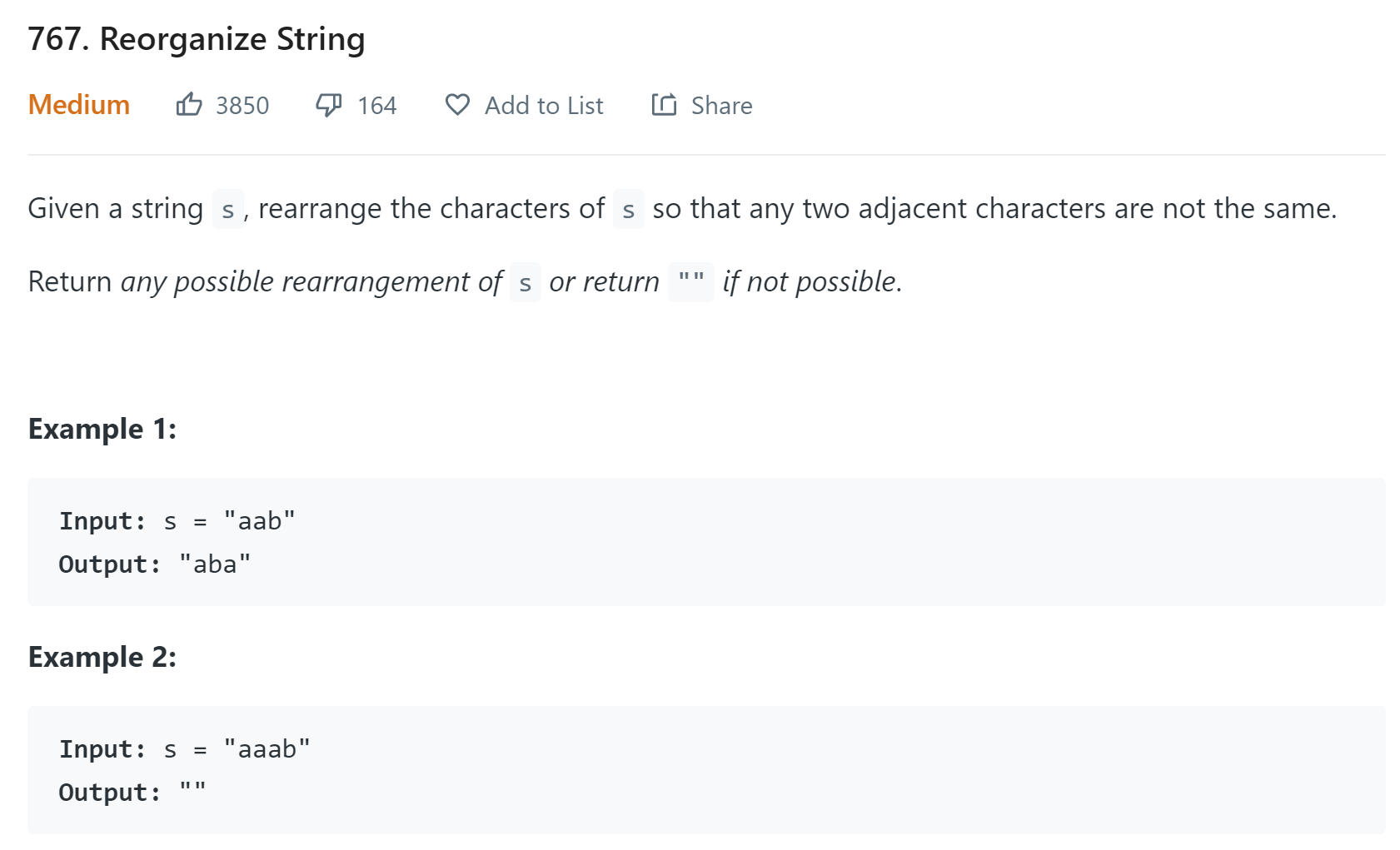The image size is (1400, 850).
Task: Click the Share arrow icon
Action: coord(664,105)
